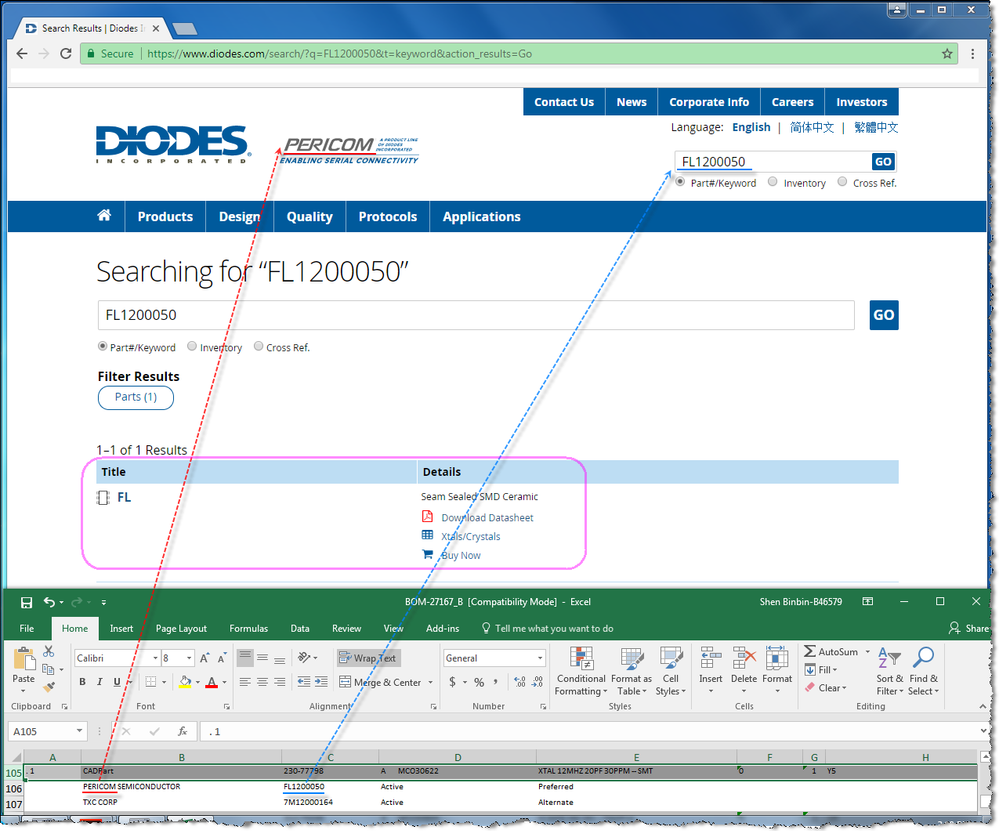Viewport: 999px width, 831px height.
Task: Click Parts (1) filter button
Action: [x=136, y=397]
